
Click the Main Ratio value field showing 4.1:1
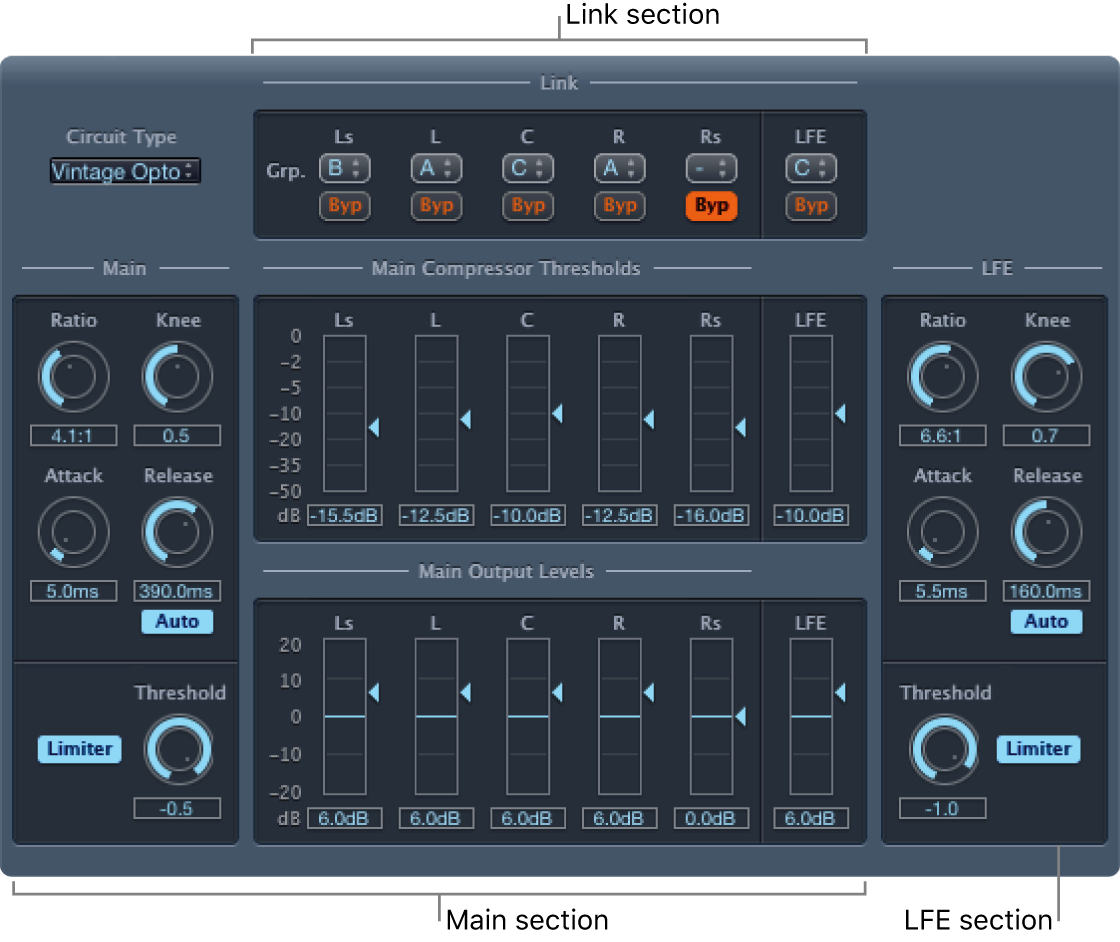(x=73, y=435)
